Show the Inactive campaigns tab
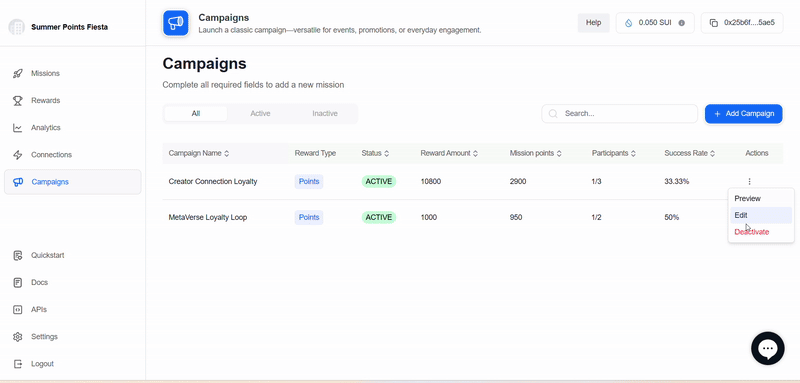This screenshot has width=800, height=383. tap(325, 114)
